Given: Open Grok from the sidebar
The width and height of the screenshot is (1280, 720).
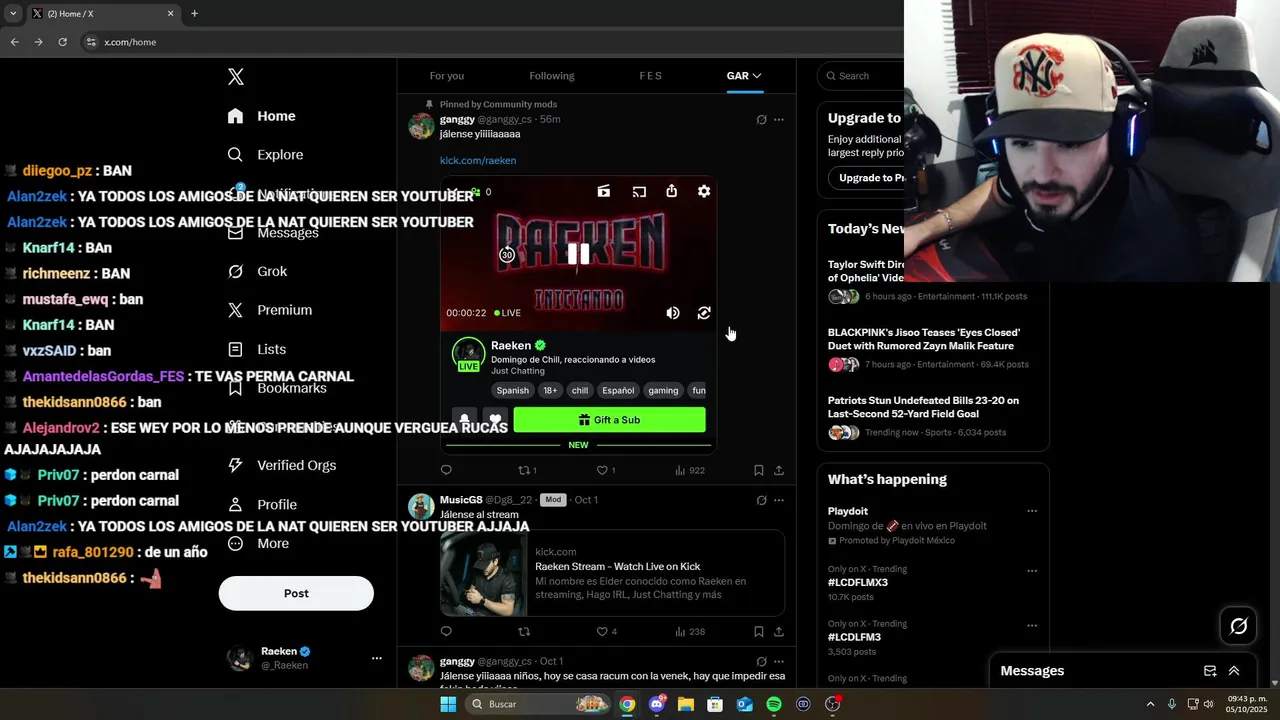Looking at the screenshot, I should 257,271.
